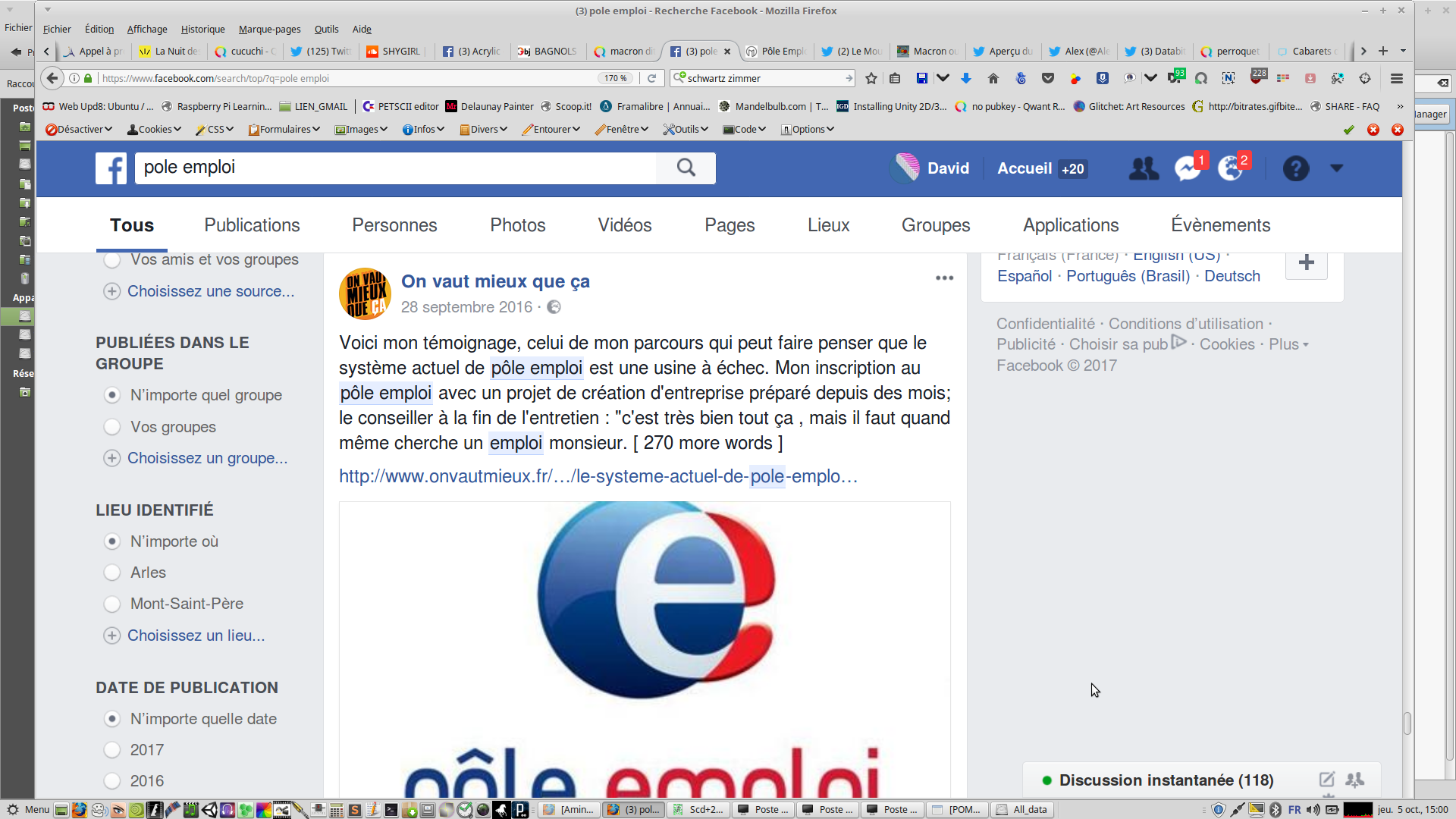Open the Marque-pages menu
The width and height of the screenshot is (1456, 819).
coord(269,30)
